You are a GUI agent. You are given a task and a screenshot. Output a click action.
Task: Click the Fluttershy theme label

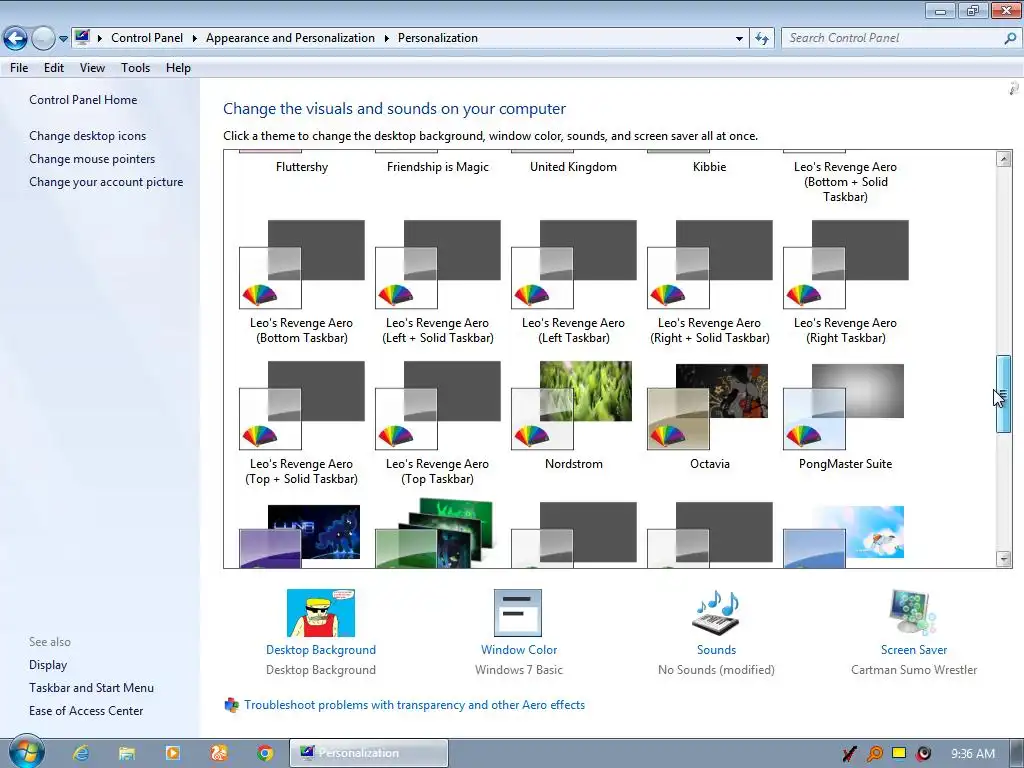point(302,167)
